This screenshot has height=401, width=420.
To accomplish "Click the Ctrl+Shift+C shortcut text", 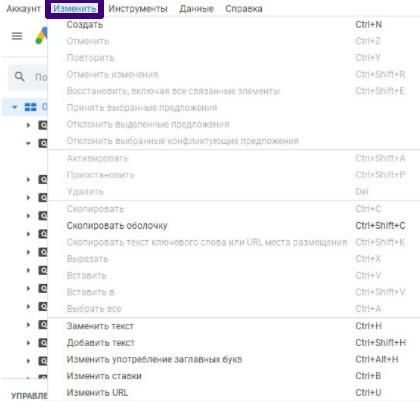I will click(380, 226).
